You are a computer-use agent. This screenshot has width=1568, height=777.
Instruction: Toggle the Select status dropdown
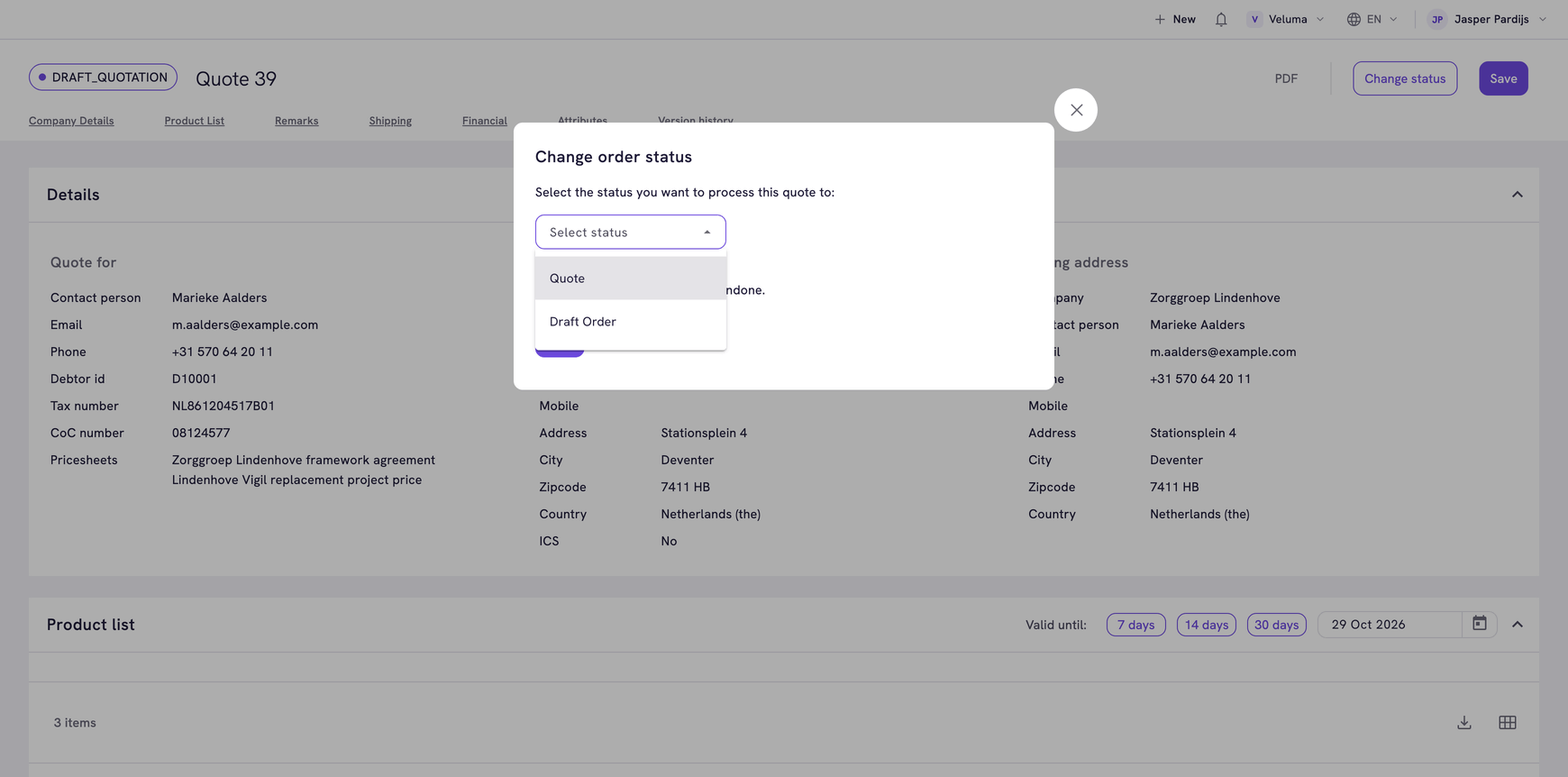(631, 233)
